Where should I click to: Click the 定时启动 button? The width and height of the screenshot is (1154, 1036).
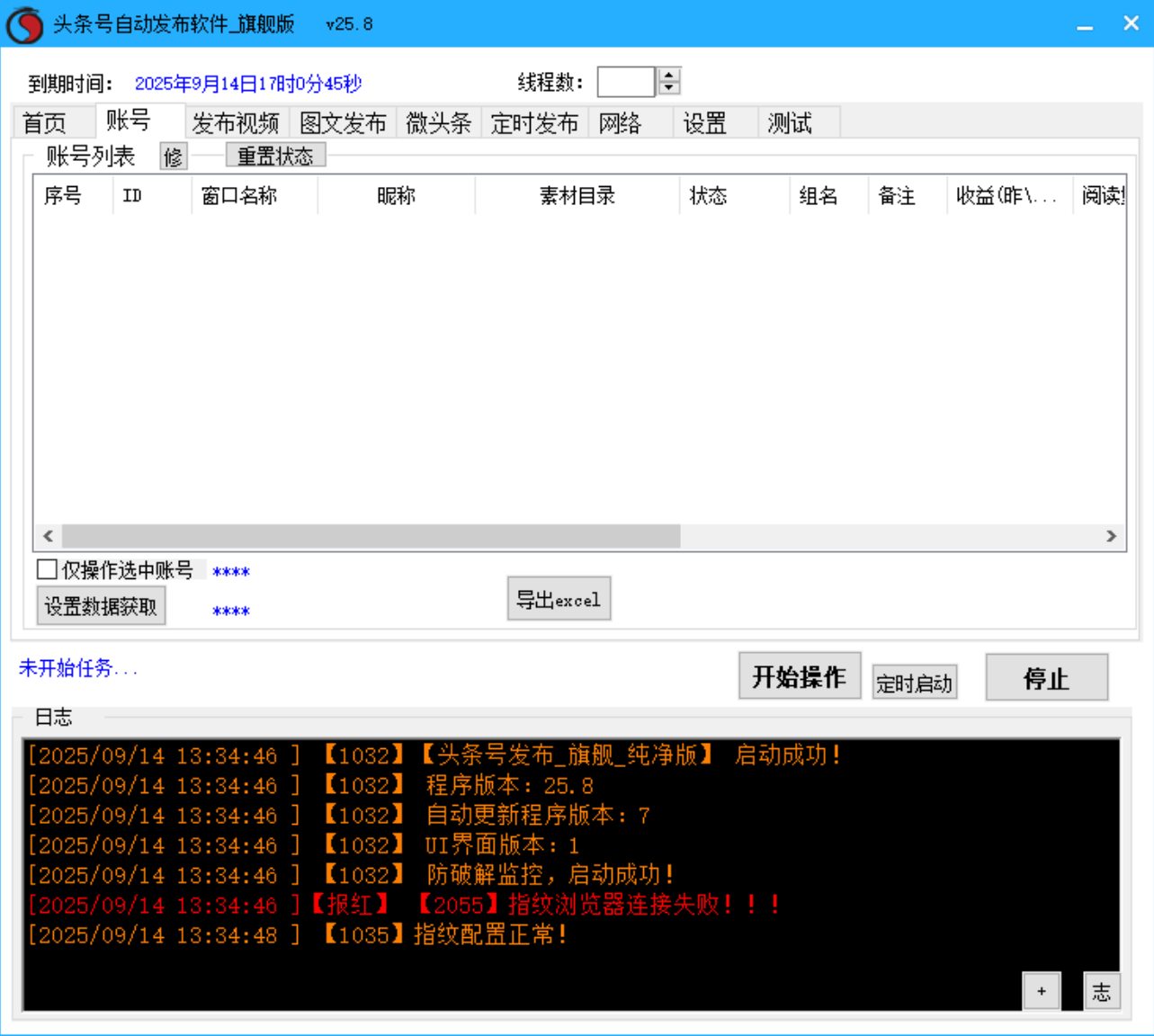point(914,682)
